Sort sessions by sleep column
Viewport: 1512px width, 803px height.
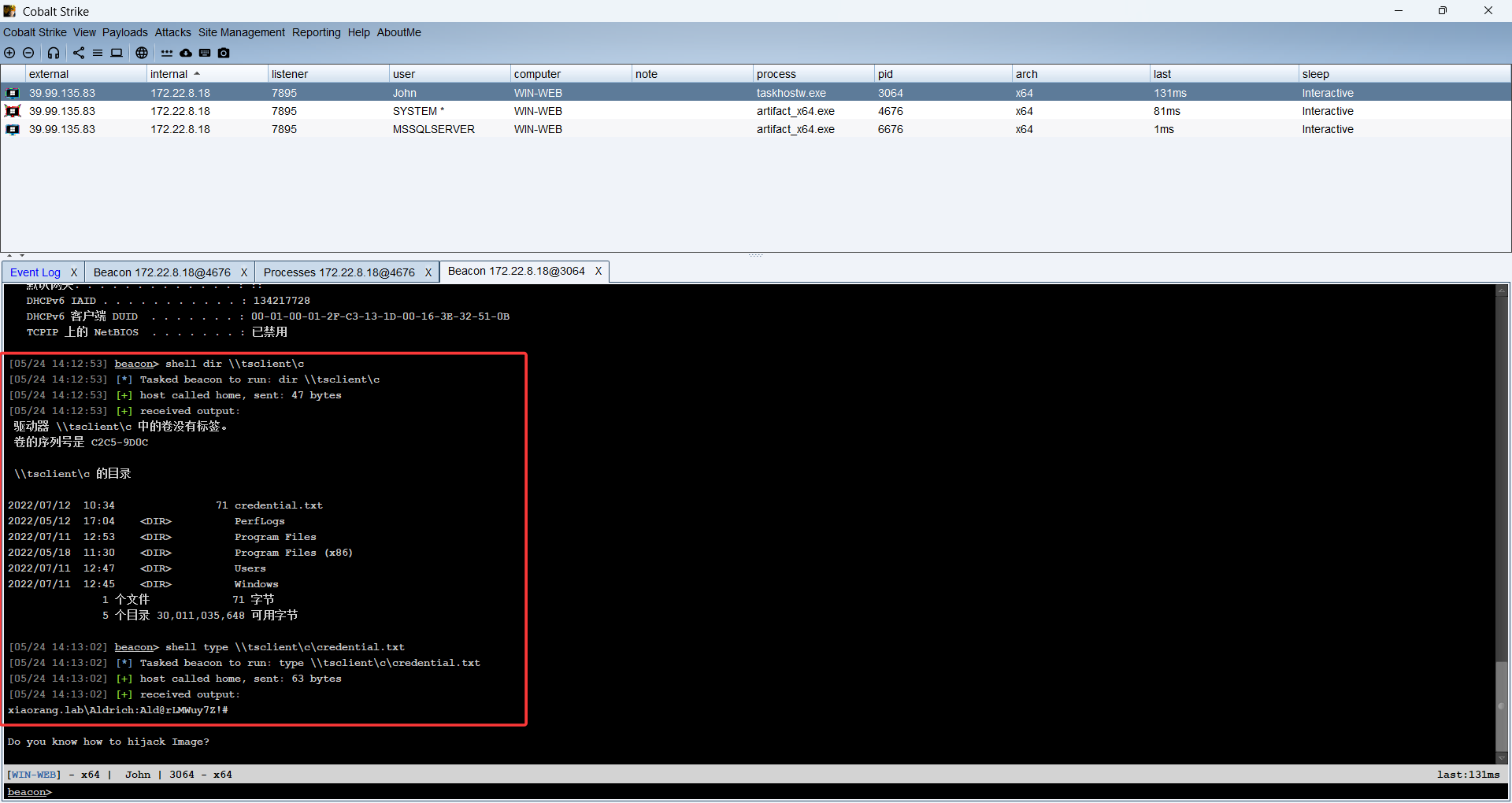1404,74
